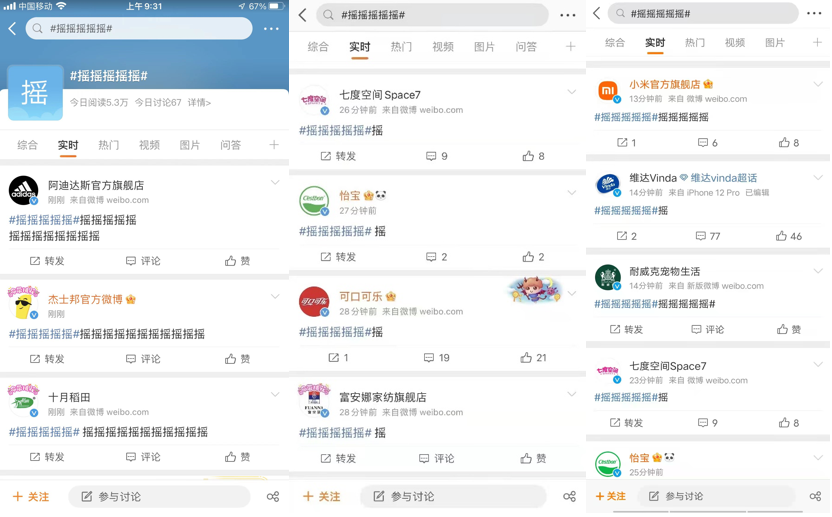Select the 实时 tab in the right screen

(x=655, y=42)
